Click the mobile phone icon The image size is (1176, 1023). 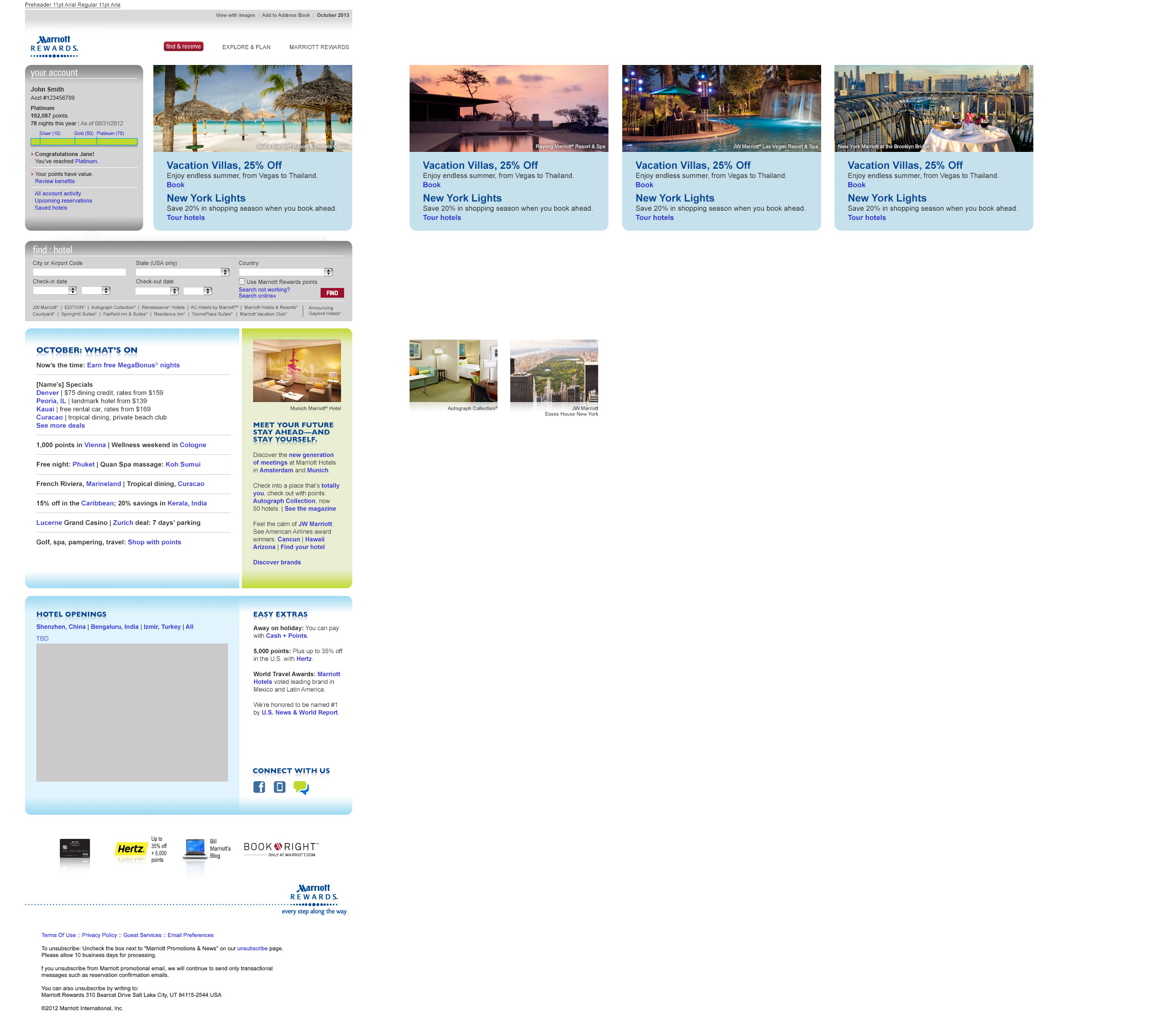[279, 787]
